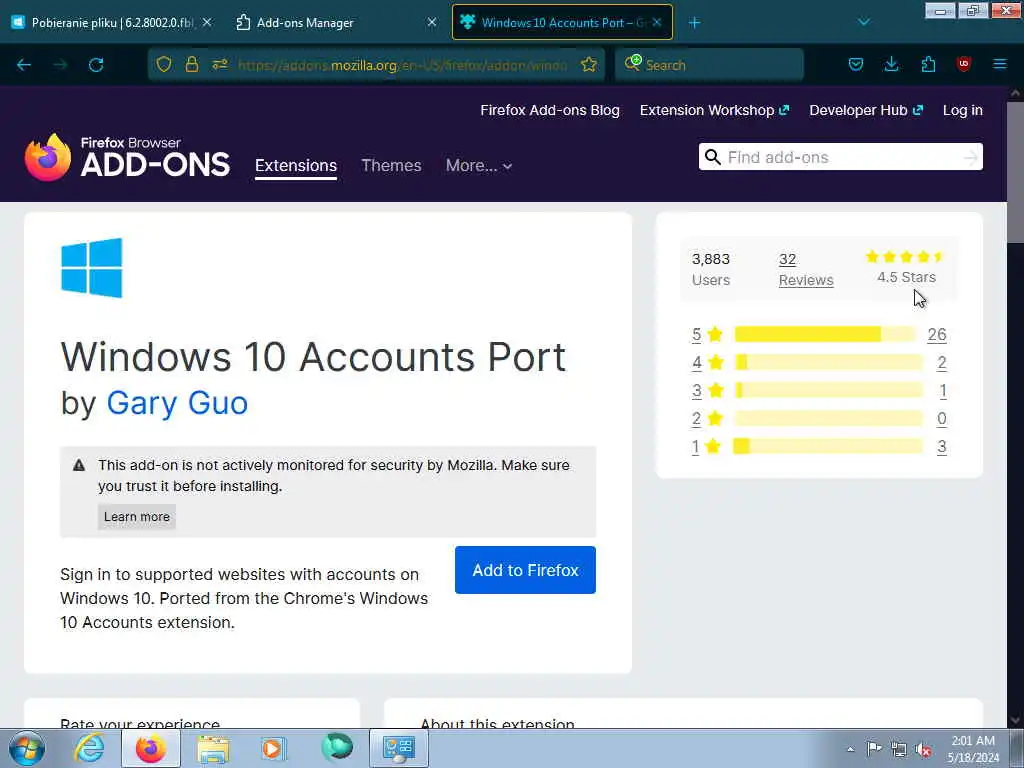Viewport: 1024px width, 768px height.
Task: Open the uBlock Origin toolbar icon
Action: pos(964,65)
